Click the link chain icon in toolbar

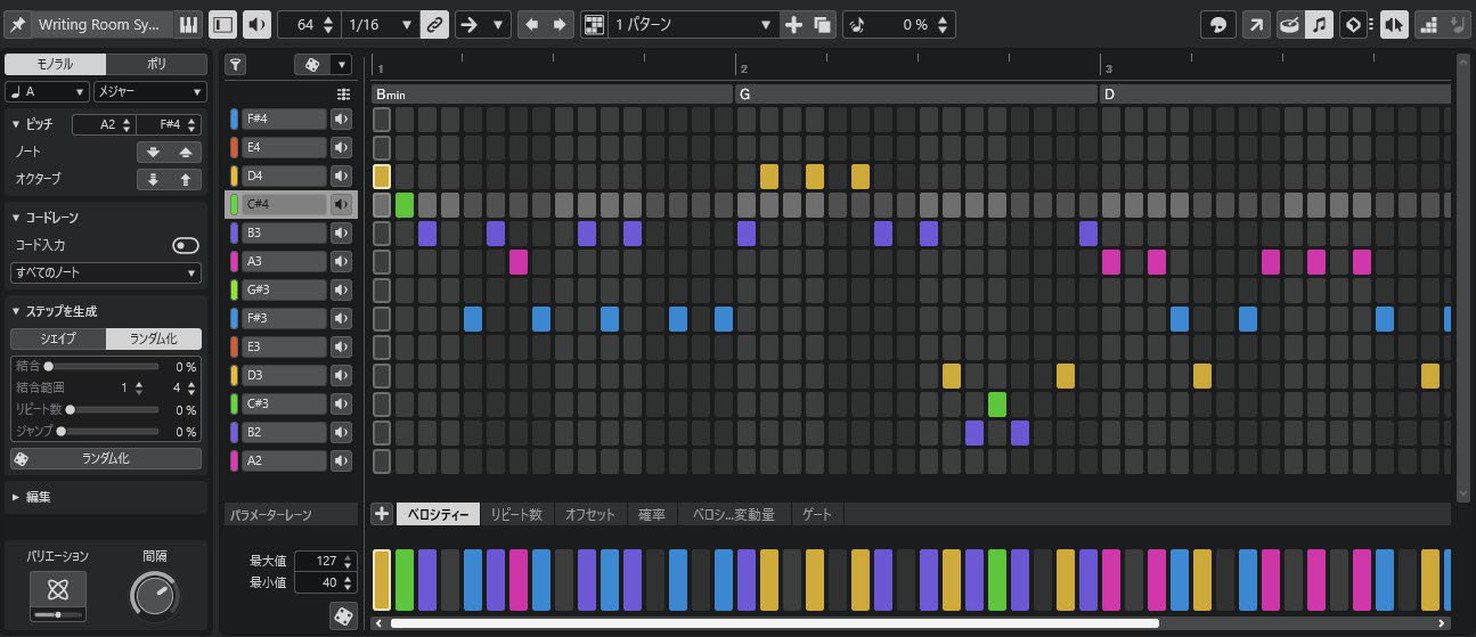point(433,25)
